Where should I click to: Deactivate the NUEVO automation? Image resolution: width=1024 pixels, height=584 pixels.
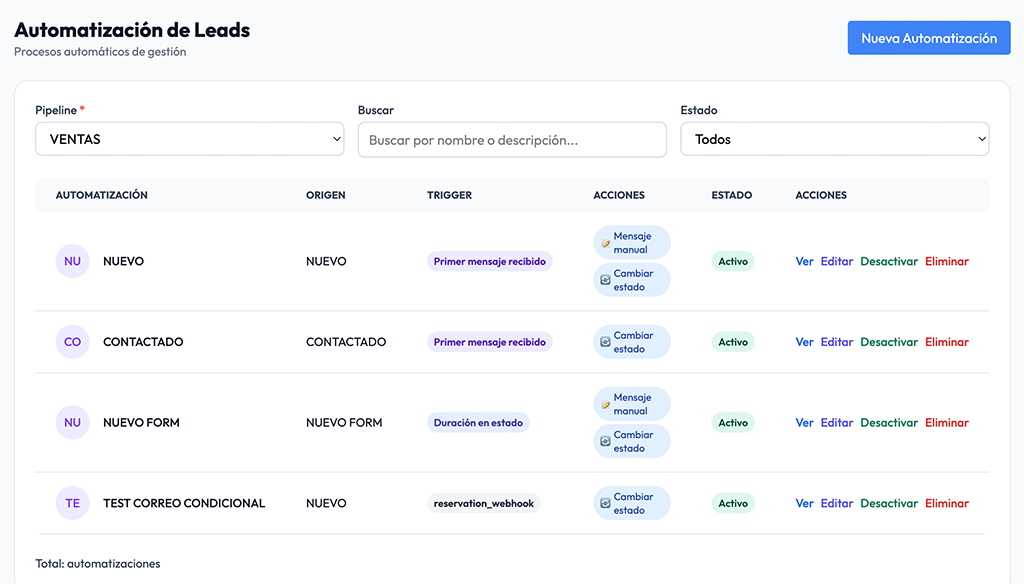click(x=888, y=261)
